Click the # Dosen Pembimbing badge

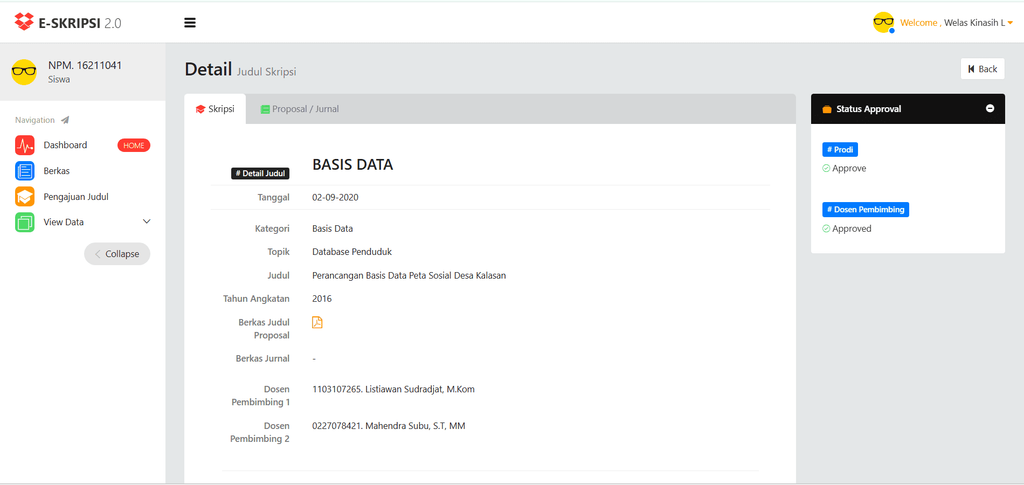[x=865, y=210]
